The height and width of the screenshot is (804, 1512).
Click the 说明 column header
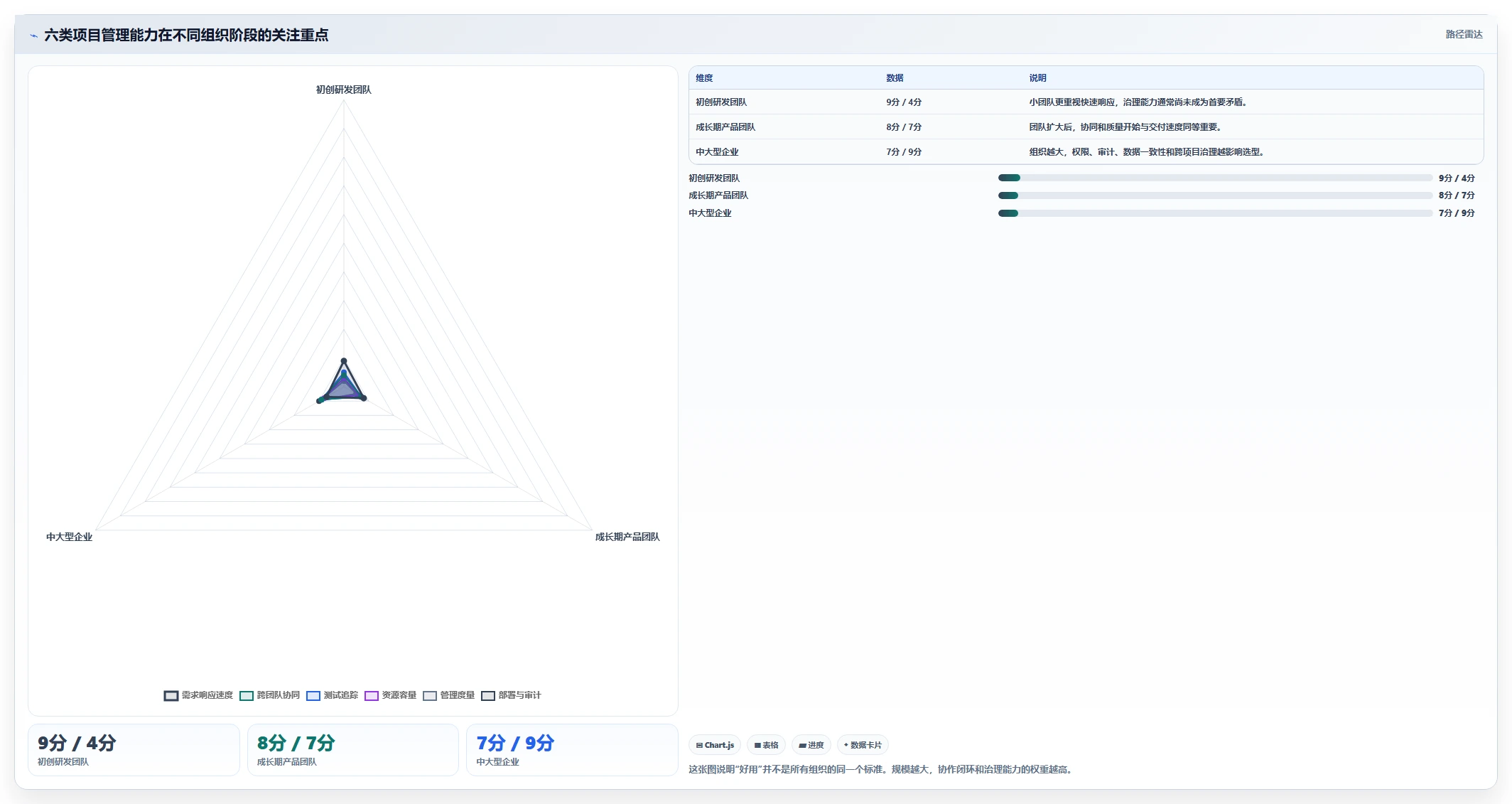click(1037, 78)
